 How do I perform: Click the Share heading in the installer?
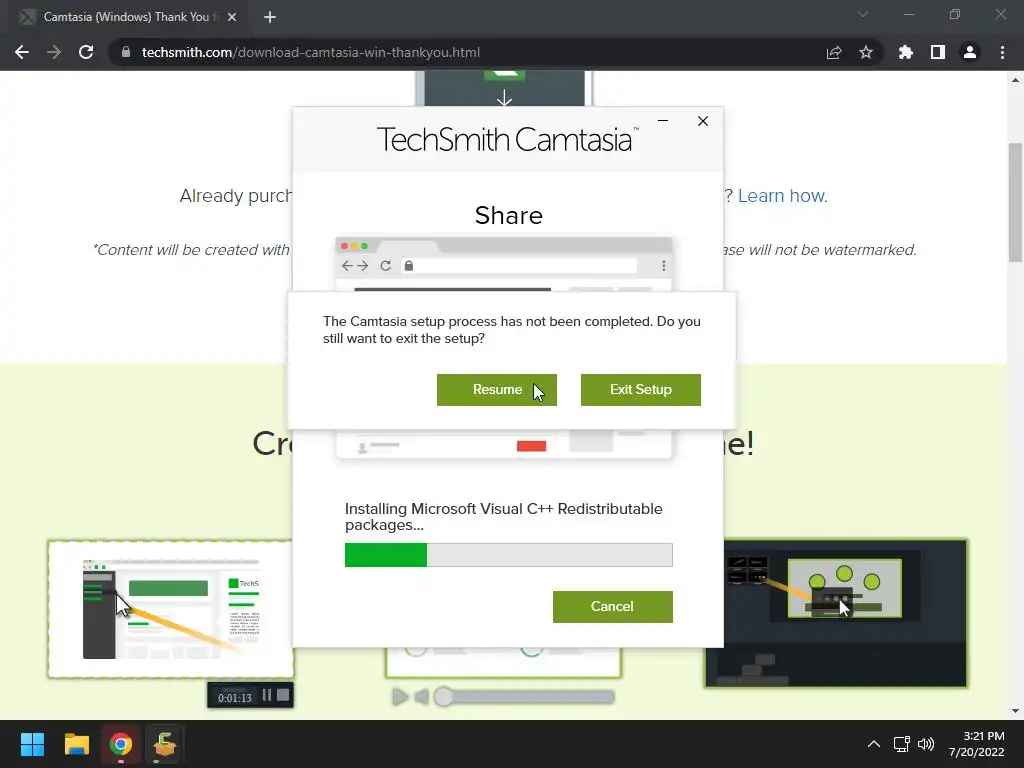(509, 216)
